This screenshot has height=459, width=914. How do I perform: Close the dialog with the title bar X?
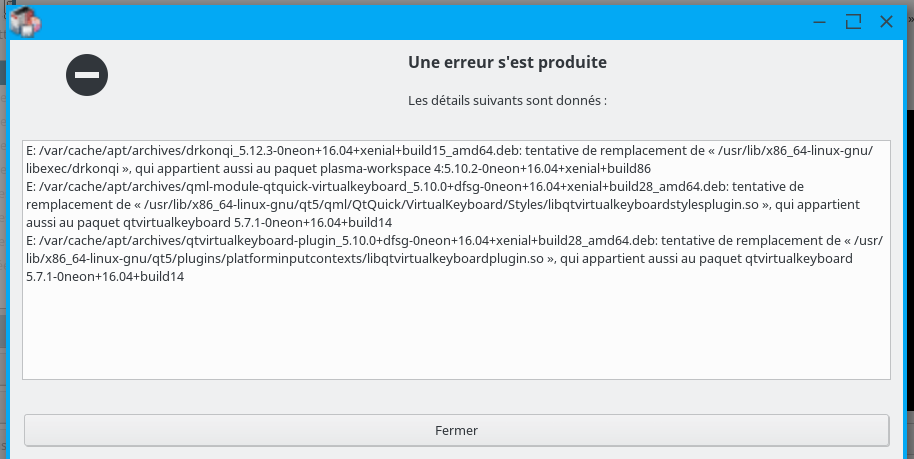point(886,21)
